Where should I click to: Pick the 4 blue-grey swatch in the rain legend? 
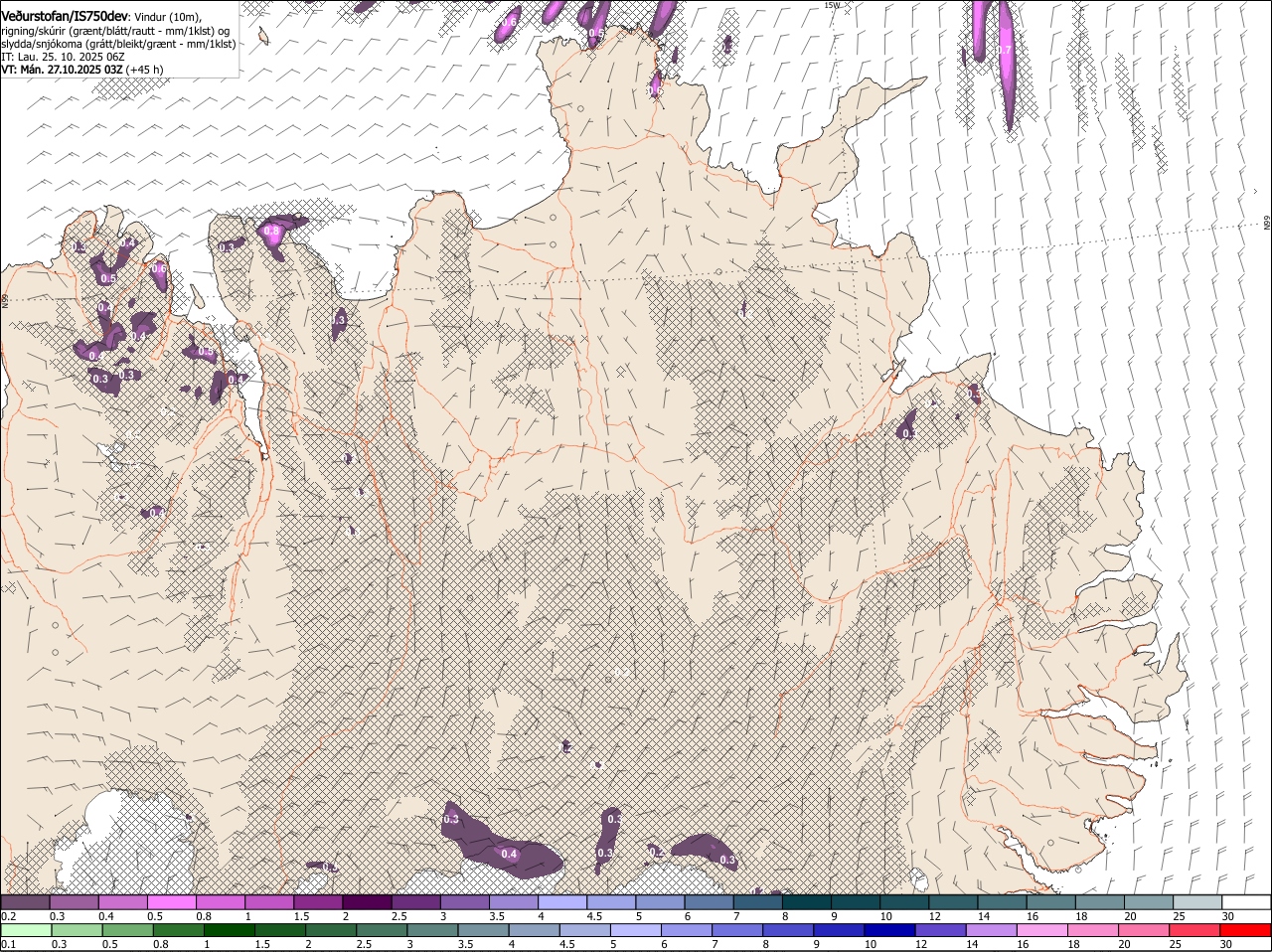tap(534, 931)
